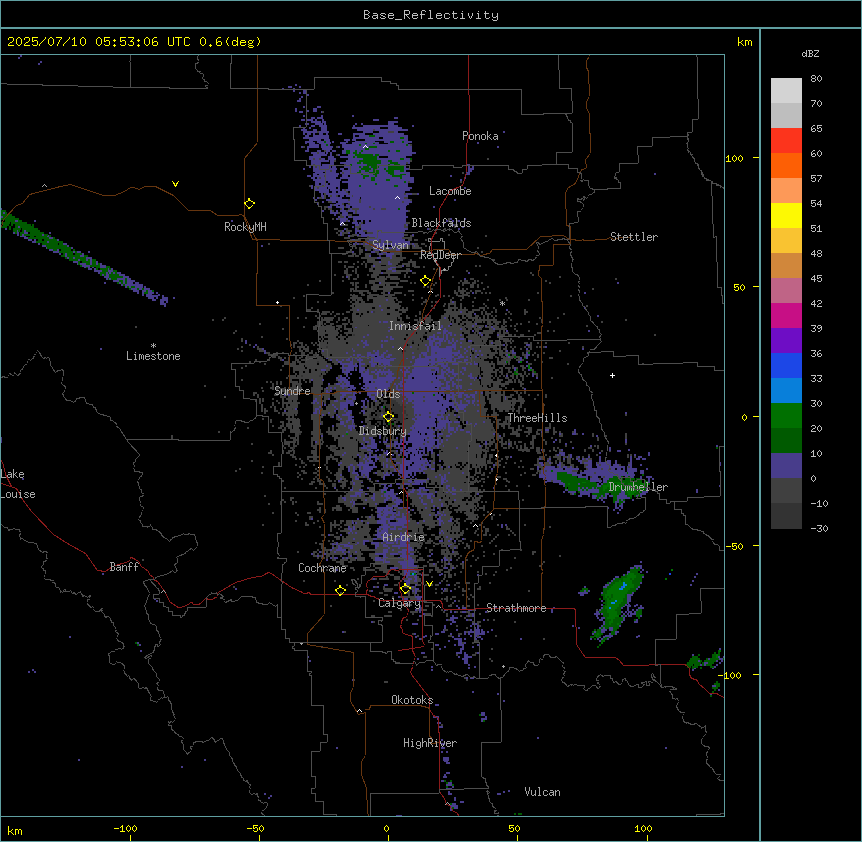Click the ThreeHills town label

click(537, 418)
